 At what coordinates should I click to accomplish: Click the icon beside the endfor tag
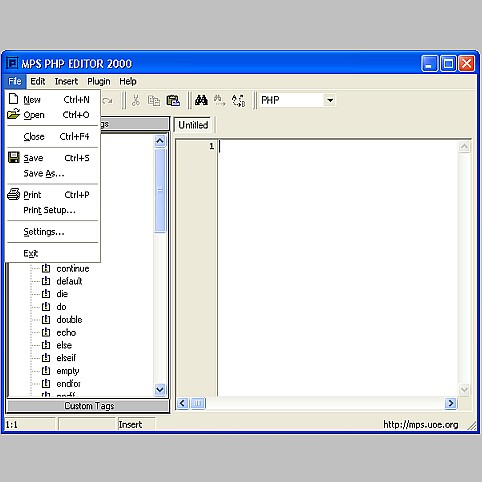pyautogui.click(x=46, y=384)
